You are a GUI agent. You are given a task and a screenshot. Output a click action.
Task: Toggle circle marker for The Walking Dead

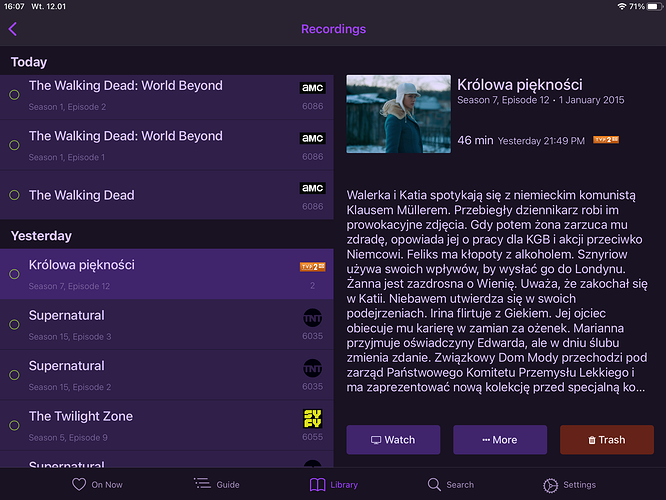point(14,196)
